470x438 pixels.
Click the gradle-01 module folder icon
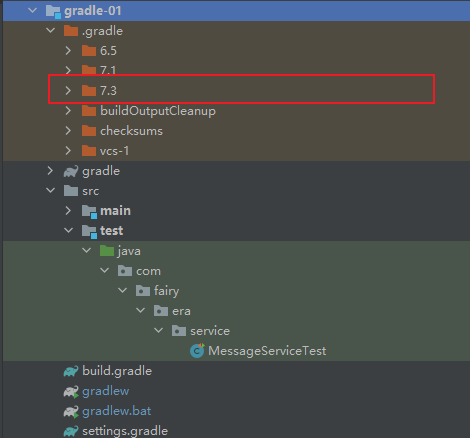click(x=53, y=11)
